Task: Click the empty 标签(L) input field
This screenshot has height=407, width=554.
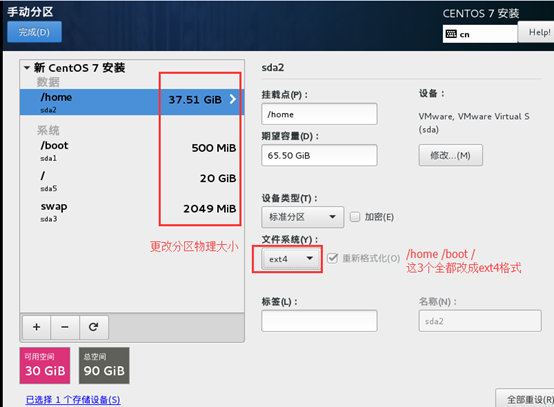Action: [x=319, y=321]
